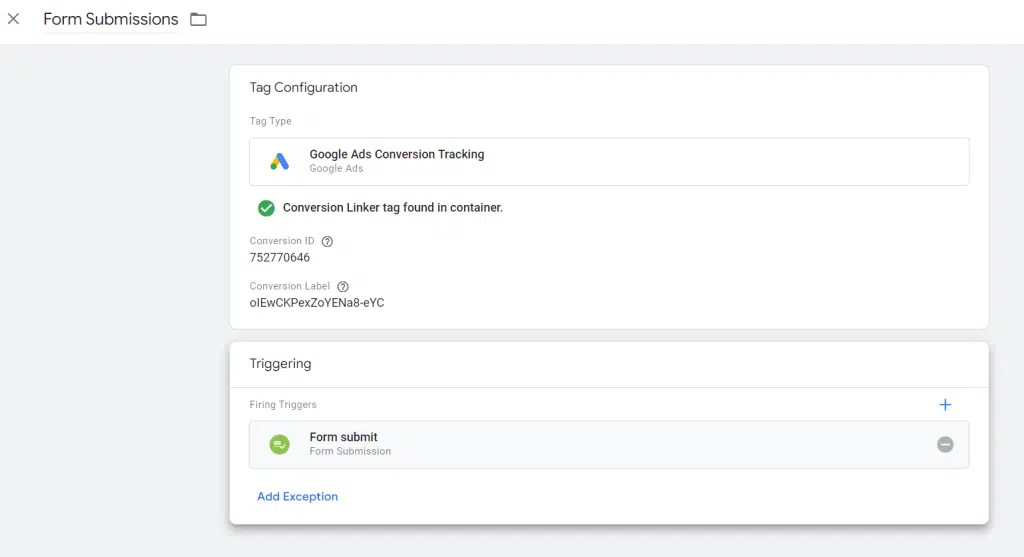Click the Tag Type label
Viewport: 1024px width, 557px height.
pos(270,121)
